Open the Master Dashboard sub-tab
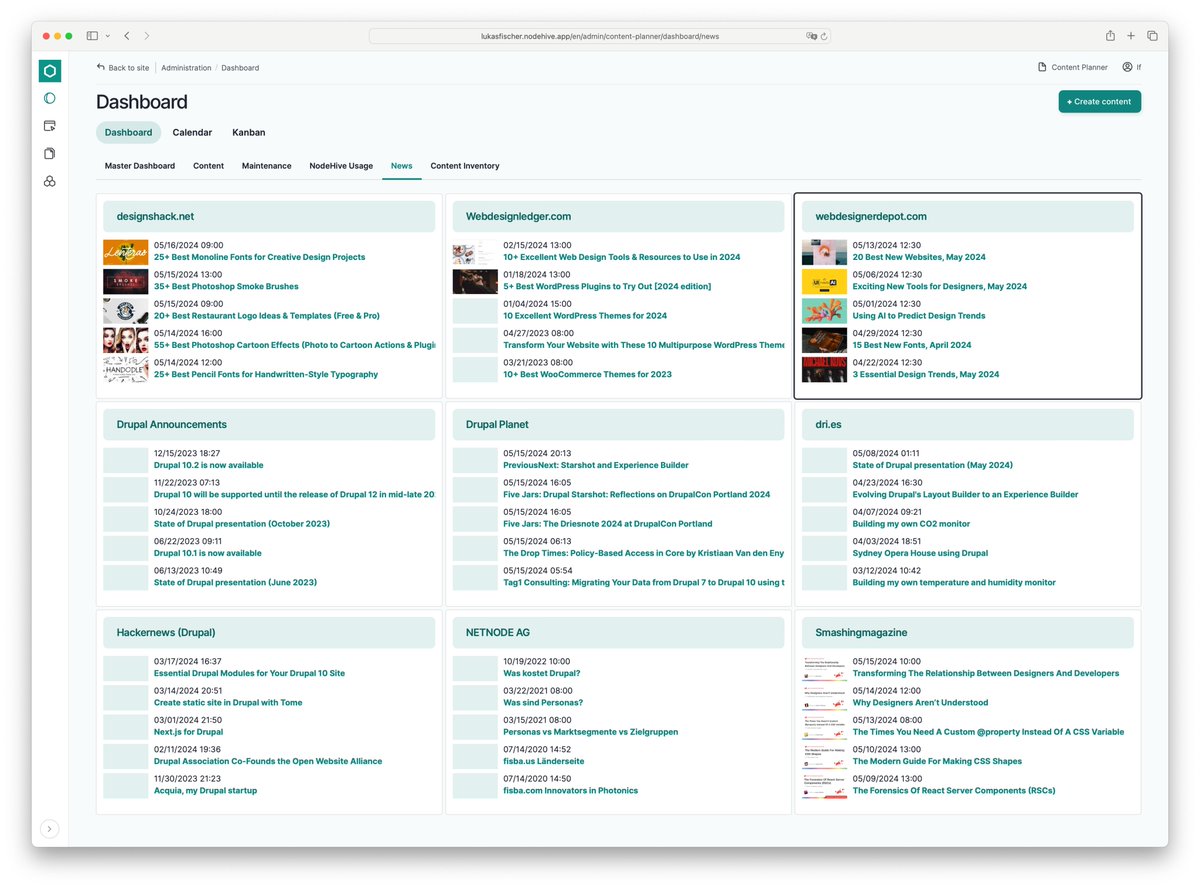This screenshot has width=1200, height=889. [x=140, y=166]
